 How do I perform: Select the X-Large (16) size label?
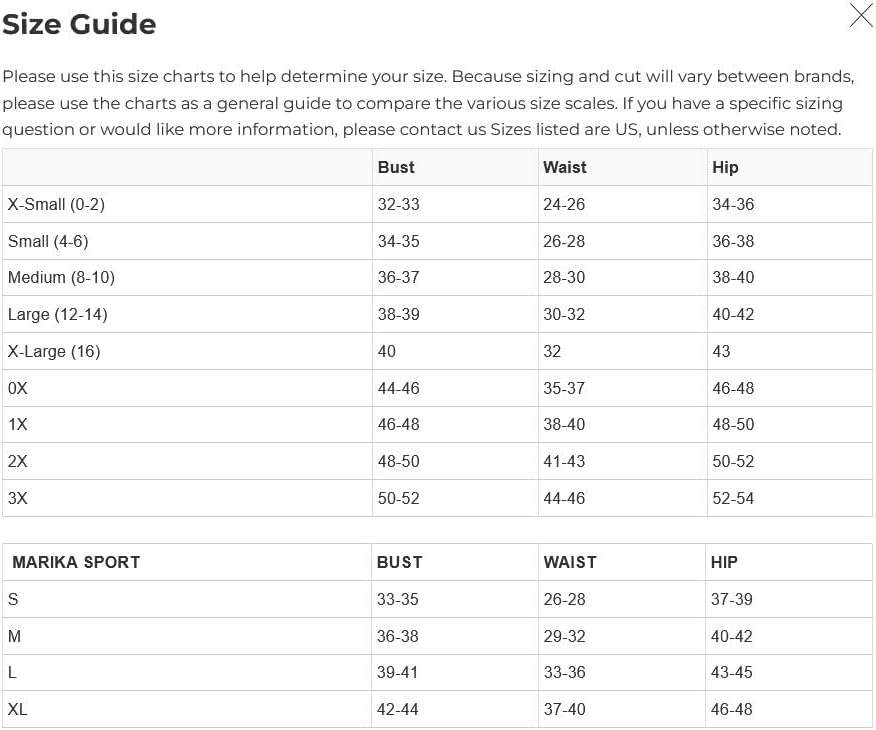[54, 351]
